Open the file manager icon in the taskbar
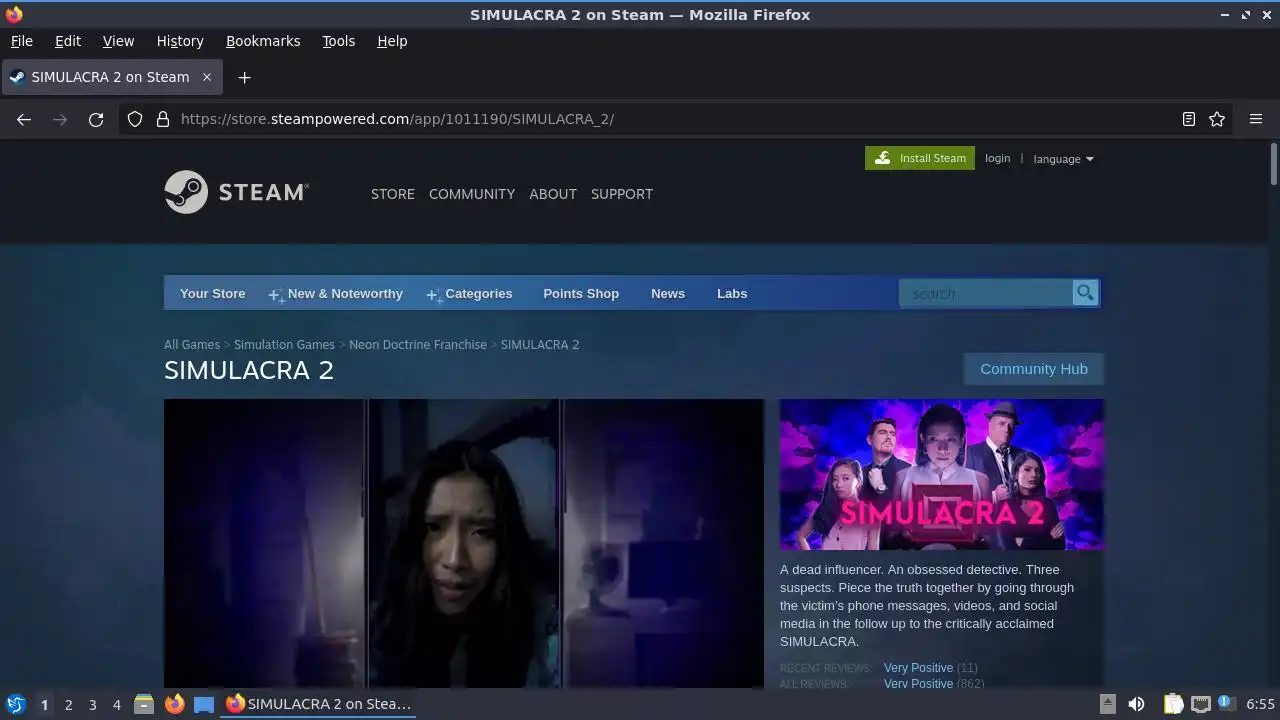 144,704
